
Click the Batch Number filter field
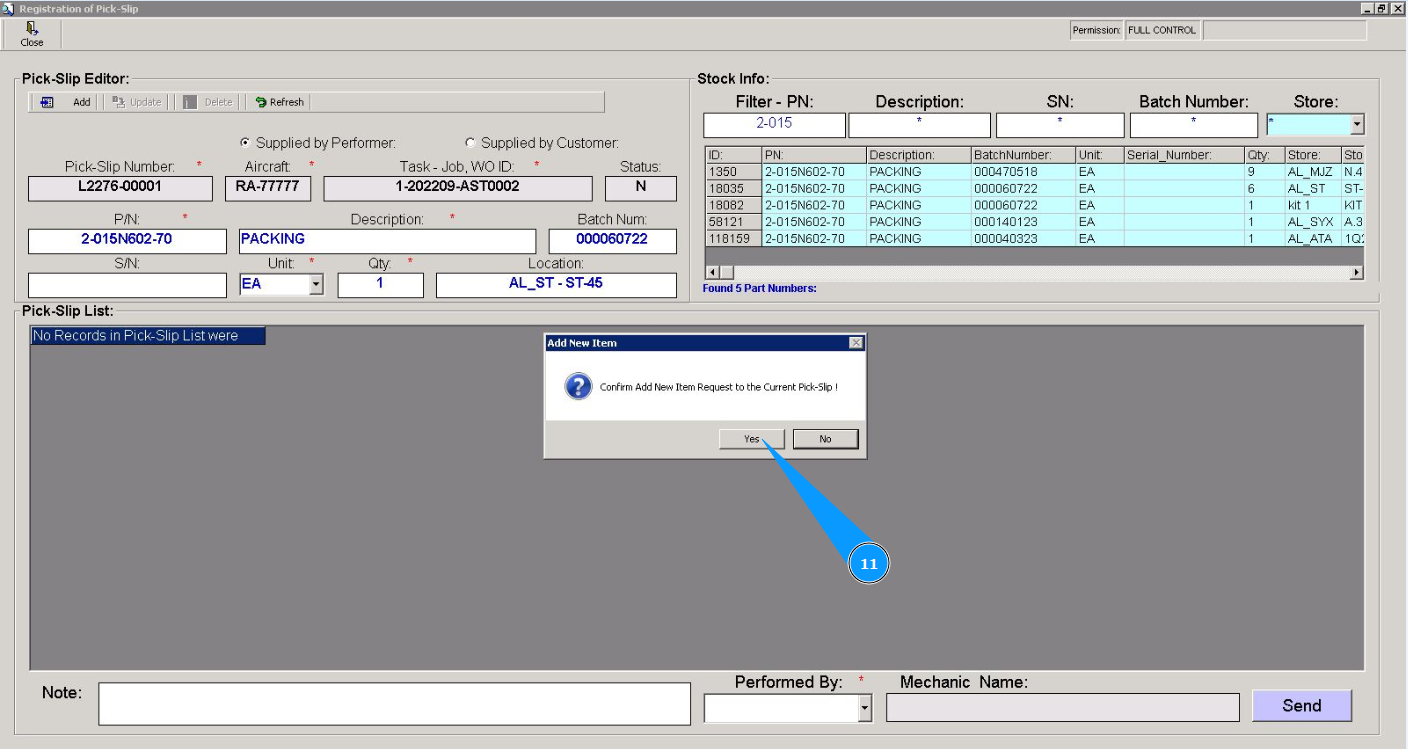(1193, 125)
